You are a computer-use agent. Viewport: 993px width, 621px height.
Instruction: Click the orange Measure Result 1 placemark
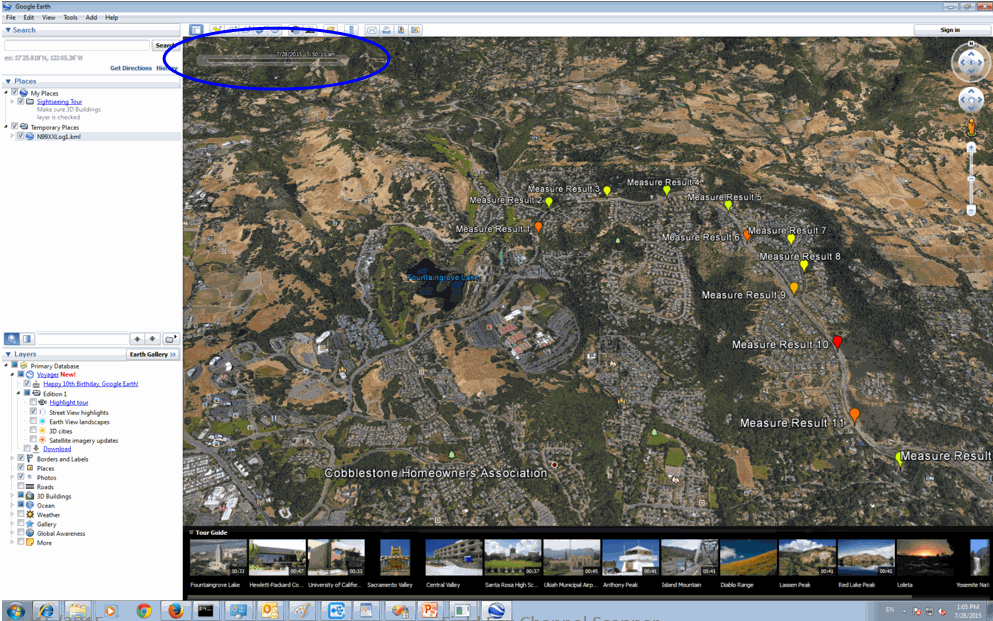tap(538, 227)
